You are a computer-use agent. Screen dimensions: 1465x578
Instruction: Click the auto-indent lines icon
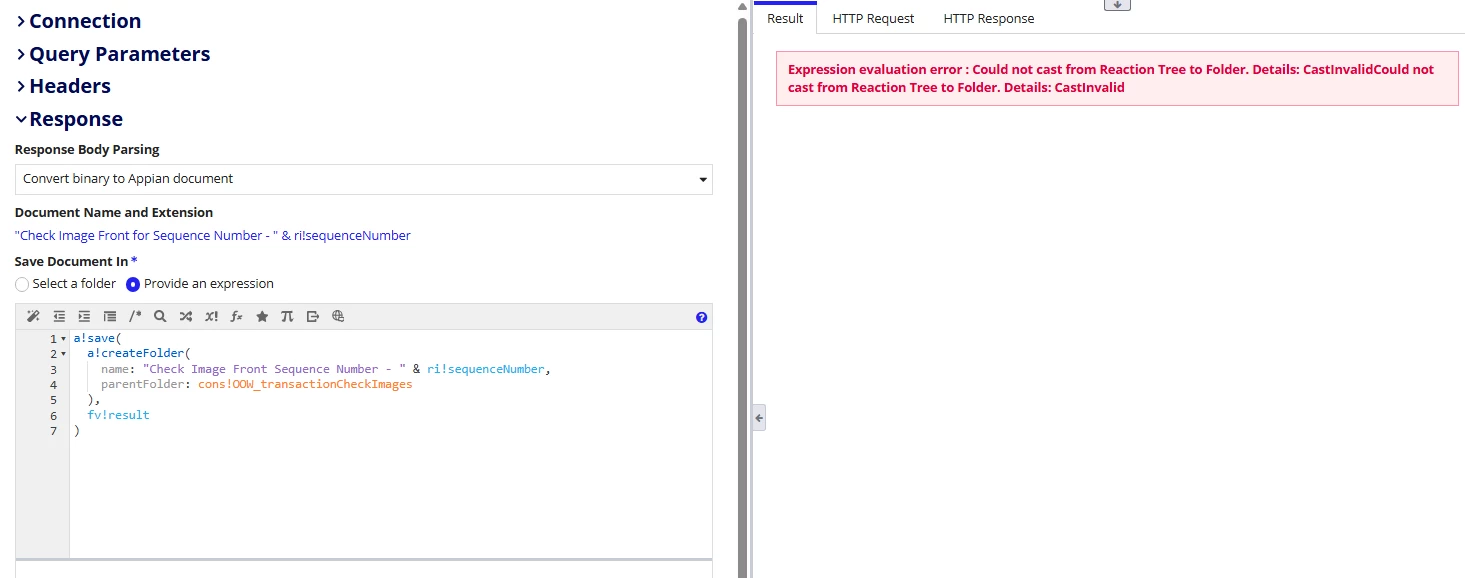[109, 316]
